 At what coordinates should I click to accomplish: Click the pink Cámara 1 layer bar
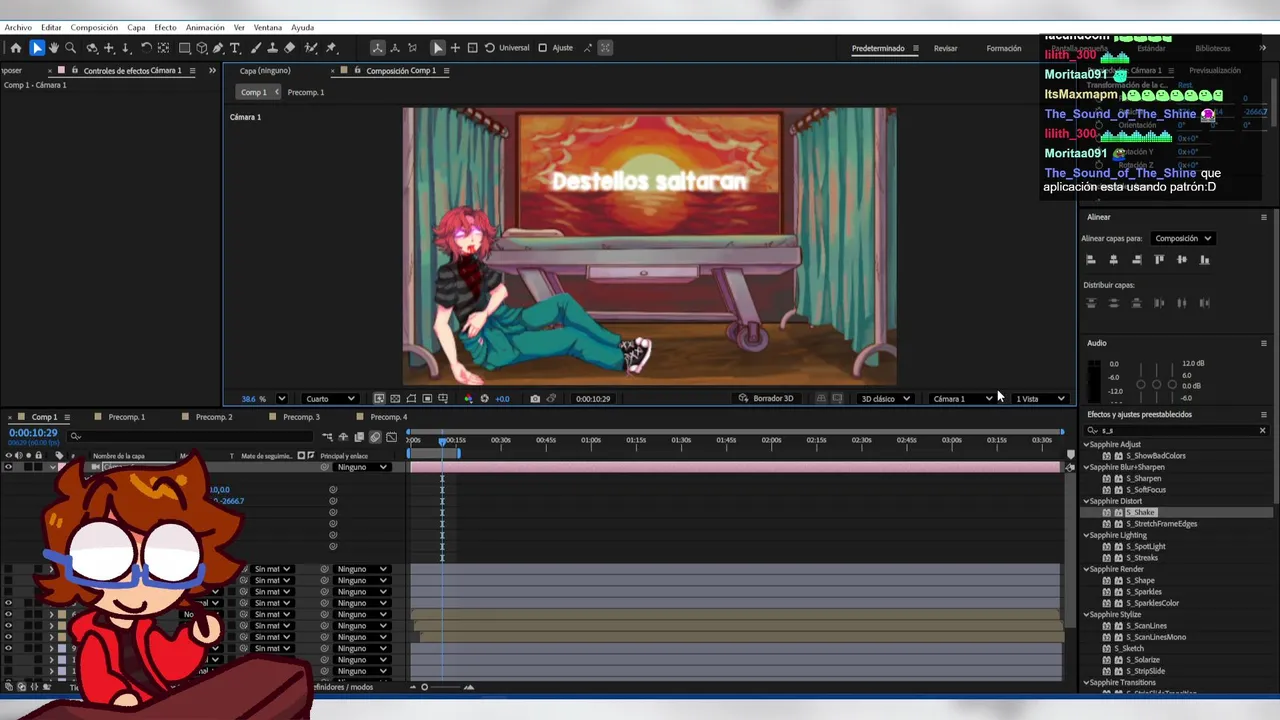pyautogui.click(x=735, y=467)
